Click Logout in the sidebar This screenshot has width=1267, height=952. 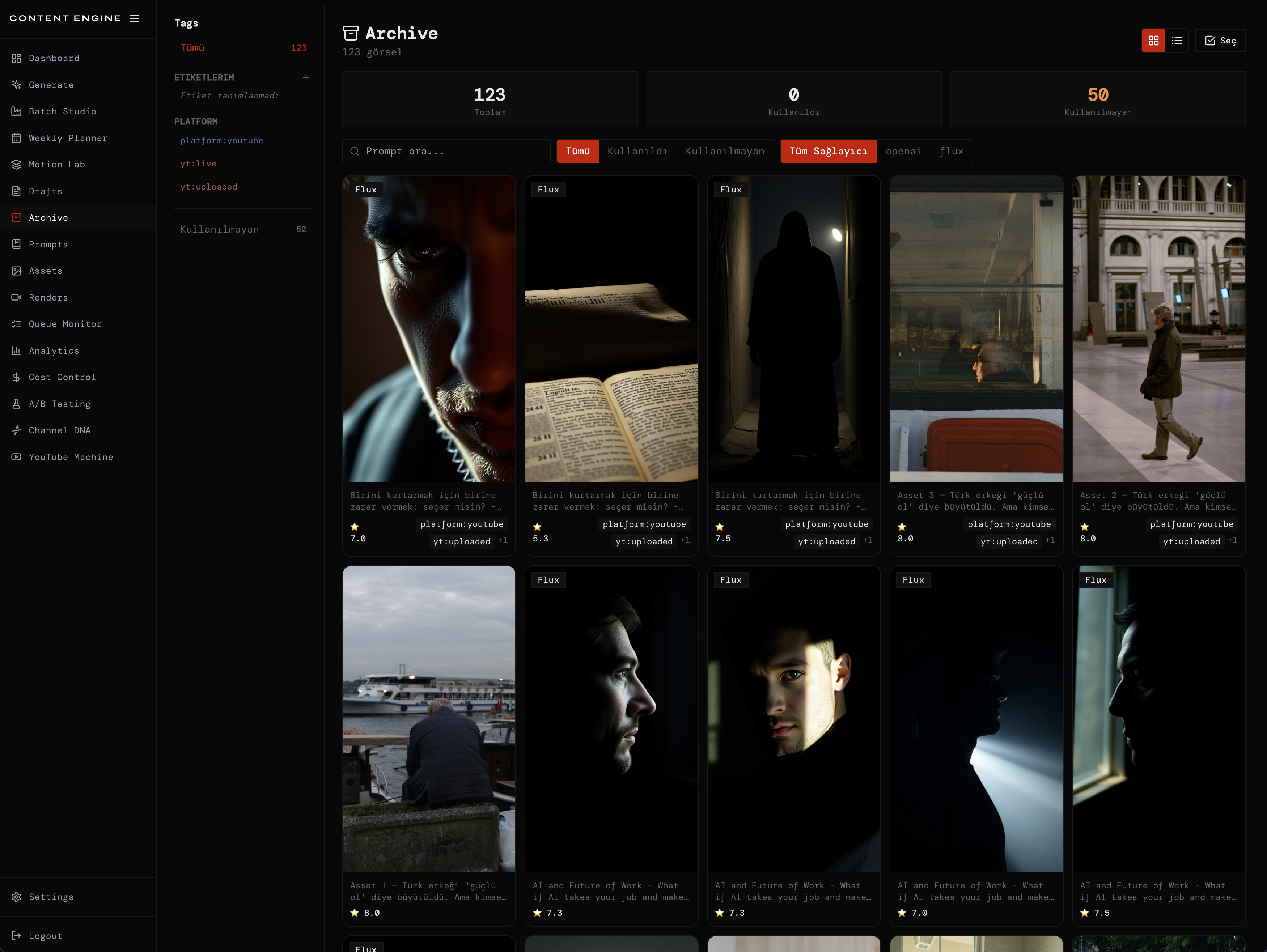point(45,936)
